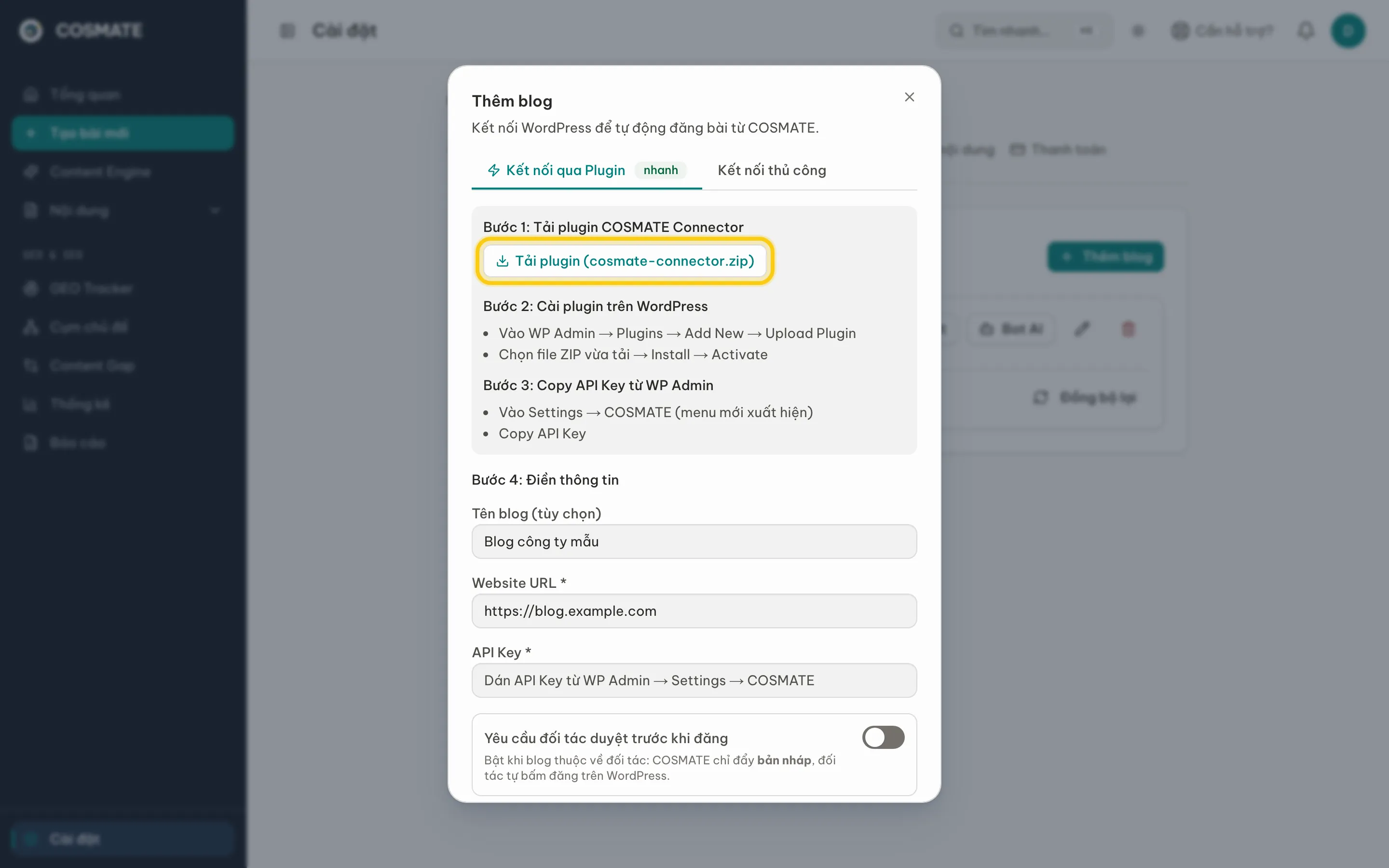This screenshot has width=1389, height=868.
Task: Click the quick search box in header
Action: point(1023,30)
